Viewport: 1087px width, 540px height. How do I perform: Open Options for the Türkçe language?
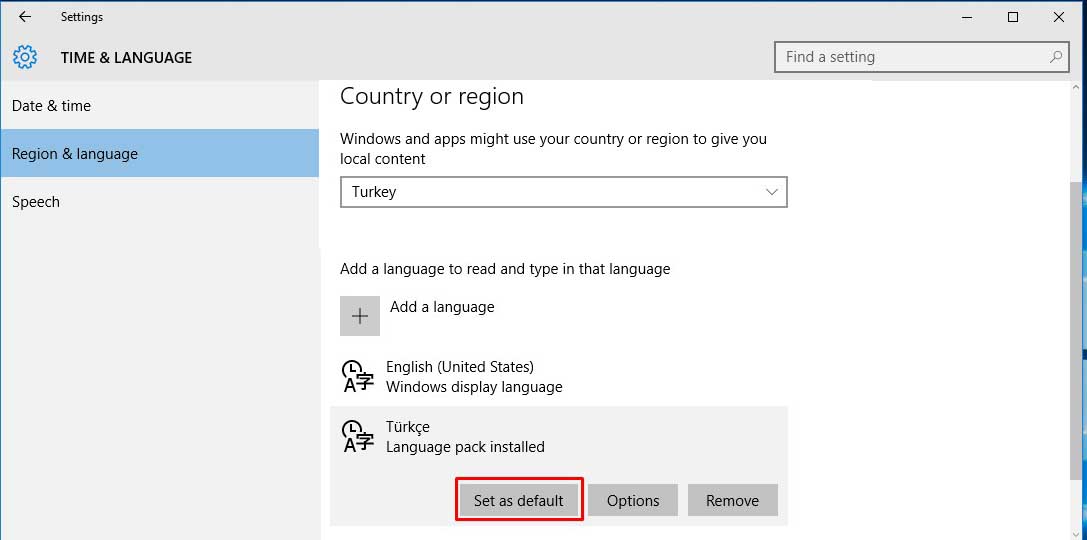coord(633,500)
